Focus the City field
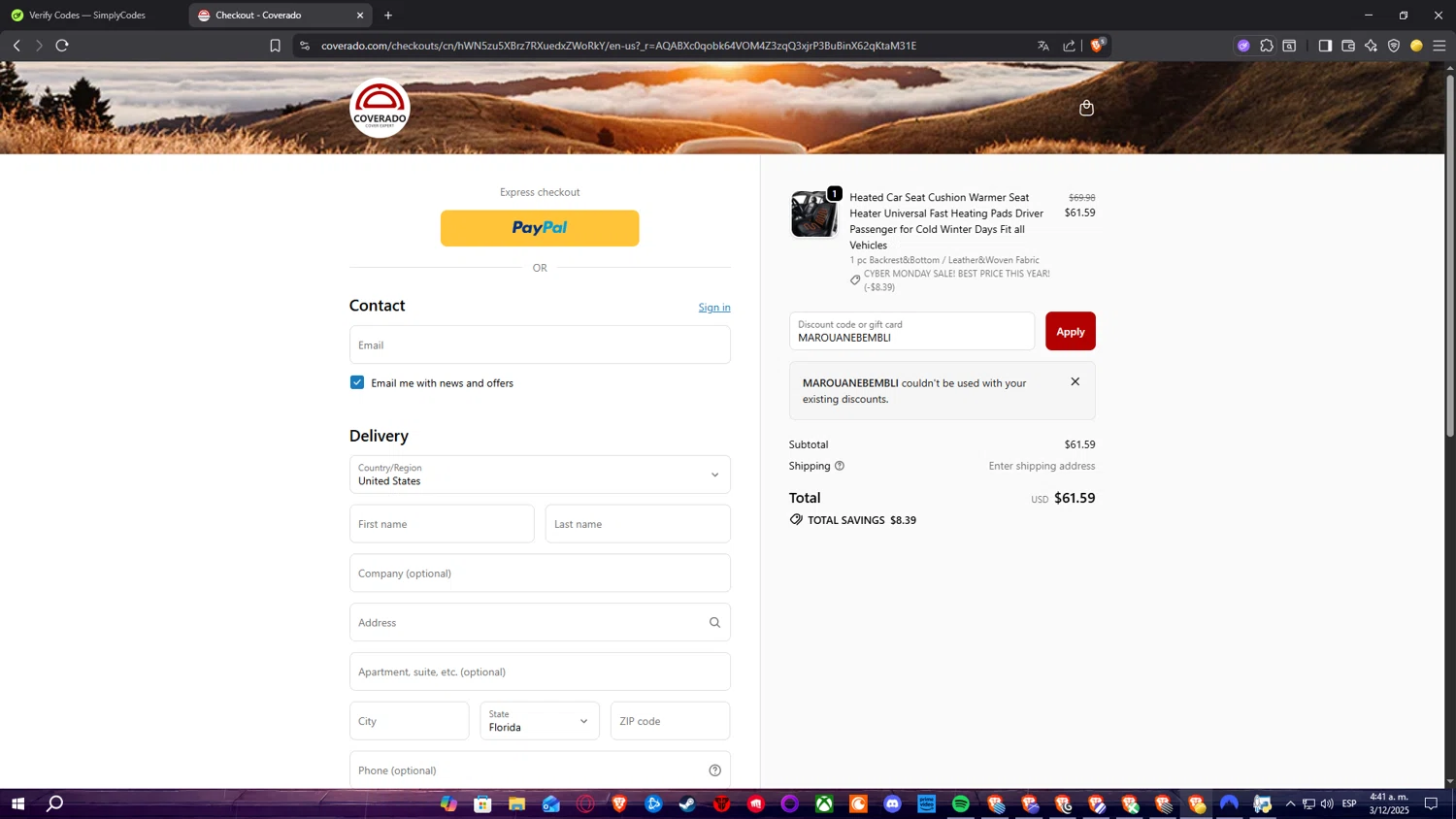 [x=410, y=721]
